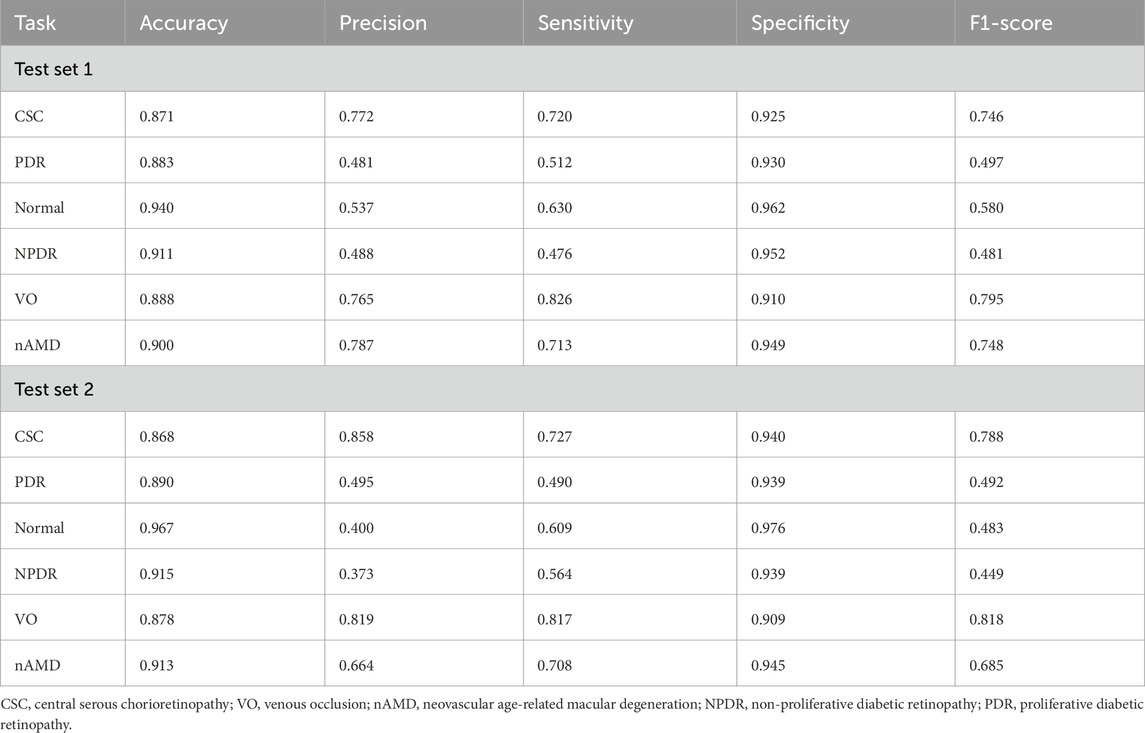Click the NPDR label in Test set 1
Image resolution: width=1145 pixels, height=733 pixels.
[35, 254]
